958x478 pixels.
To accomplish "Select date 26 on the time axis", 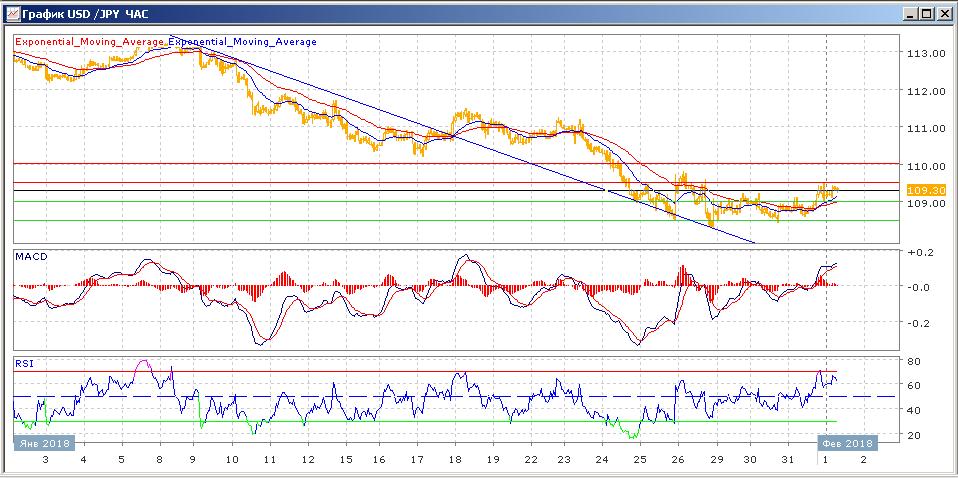I will coord(677,459).
